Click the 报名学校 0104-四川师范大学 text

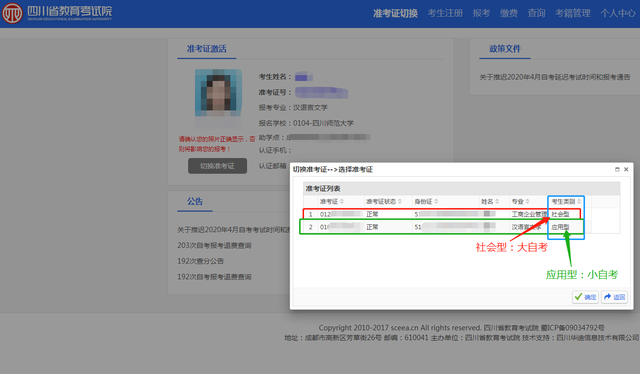tap(306, 123)
